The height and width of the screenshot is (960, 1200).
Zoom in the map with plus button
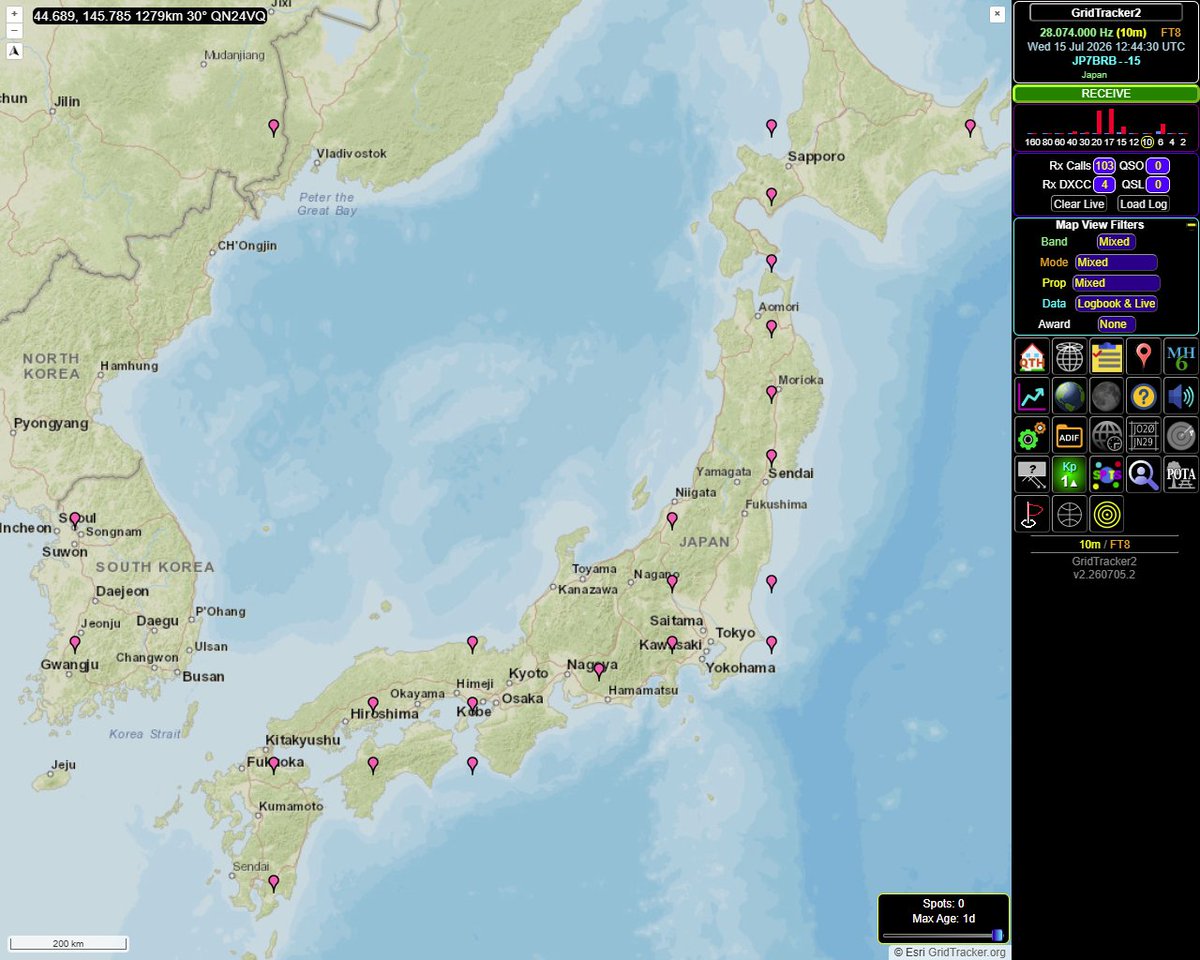click(x=15, y=14)
